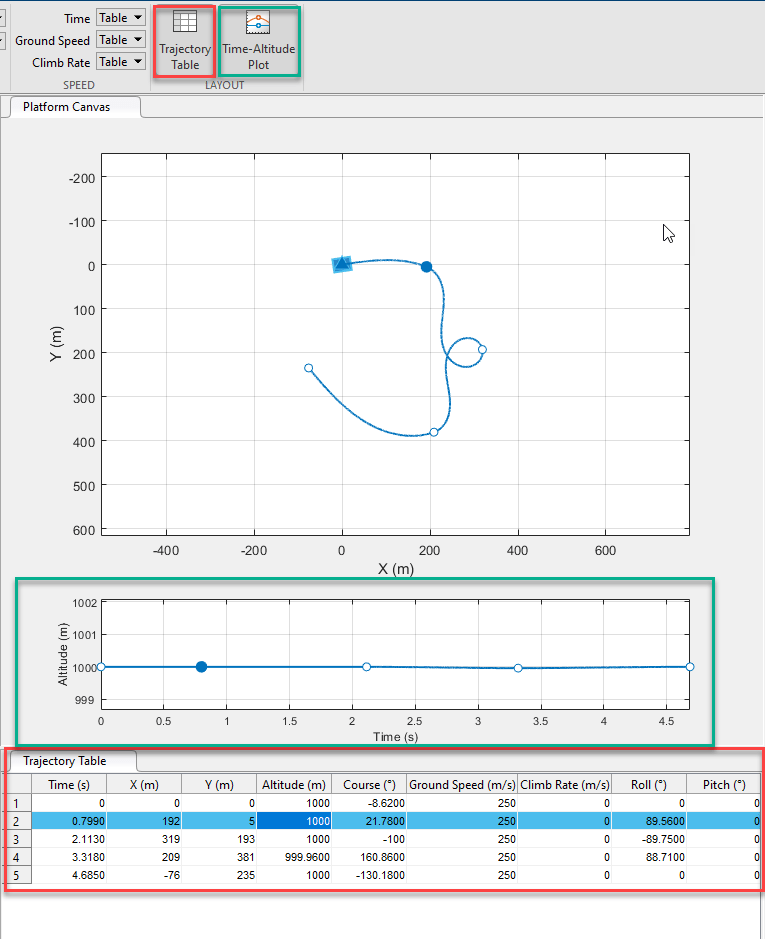This screenshot has width=765, height=939.
Task: Click the Time (s) column header
Action: (69, 784)
